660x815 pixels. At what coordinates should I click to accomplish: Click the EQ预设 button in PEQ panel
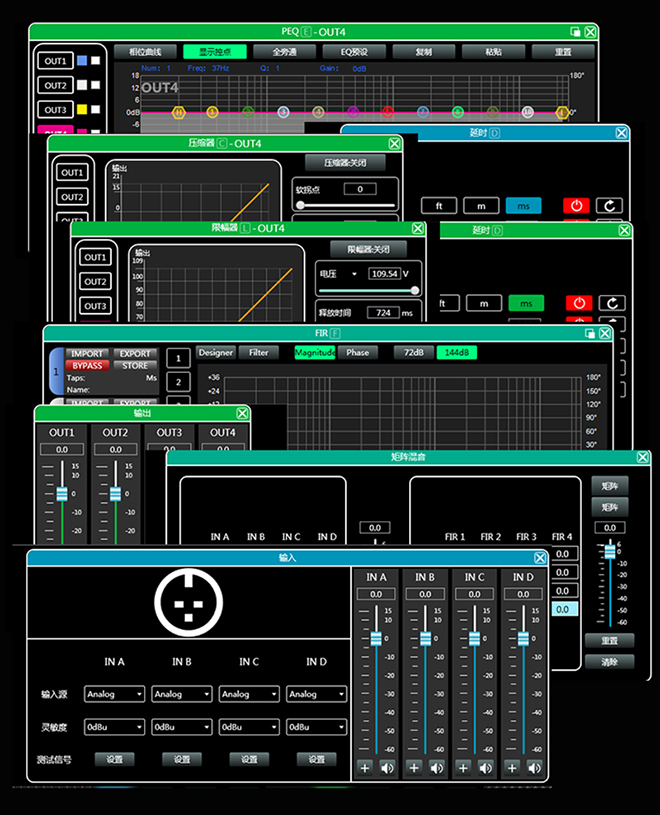point(354,51)
